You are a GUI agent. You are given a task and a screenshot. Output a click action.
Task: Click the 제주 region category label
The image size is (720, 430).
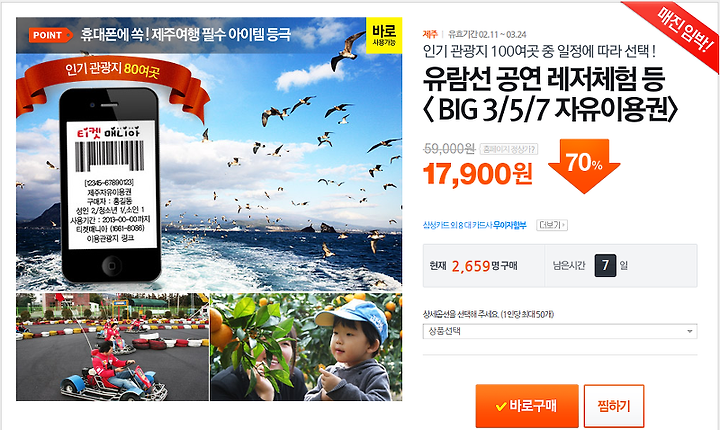[x=430, y=34]
